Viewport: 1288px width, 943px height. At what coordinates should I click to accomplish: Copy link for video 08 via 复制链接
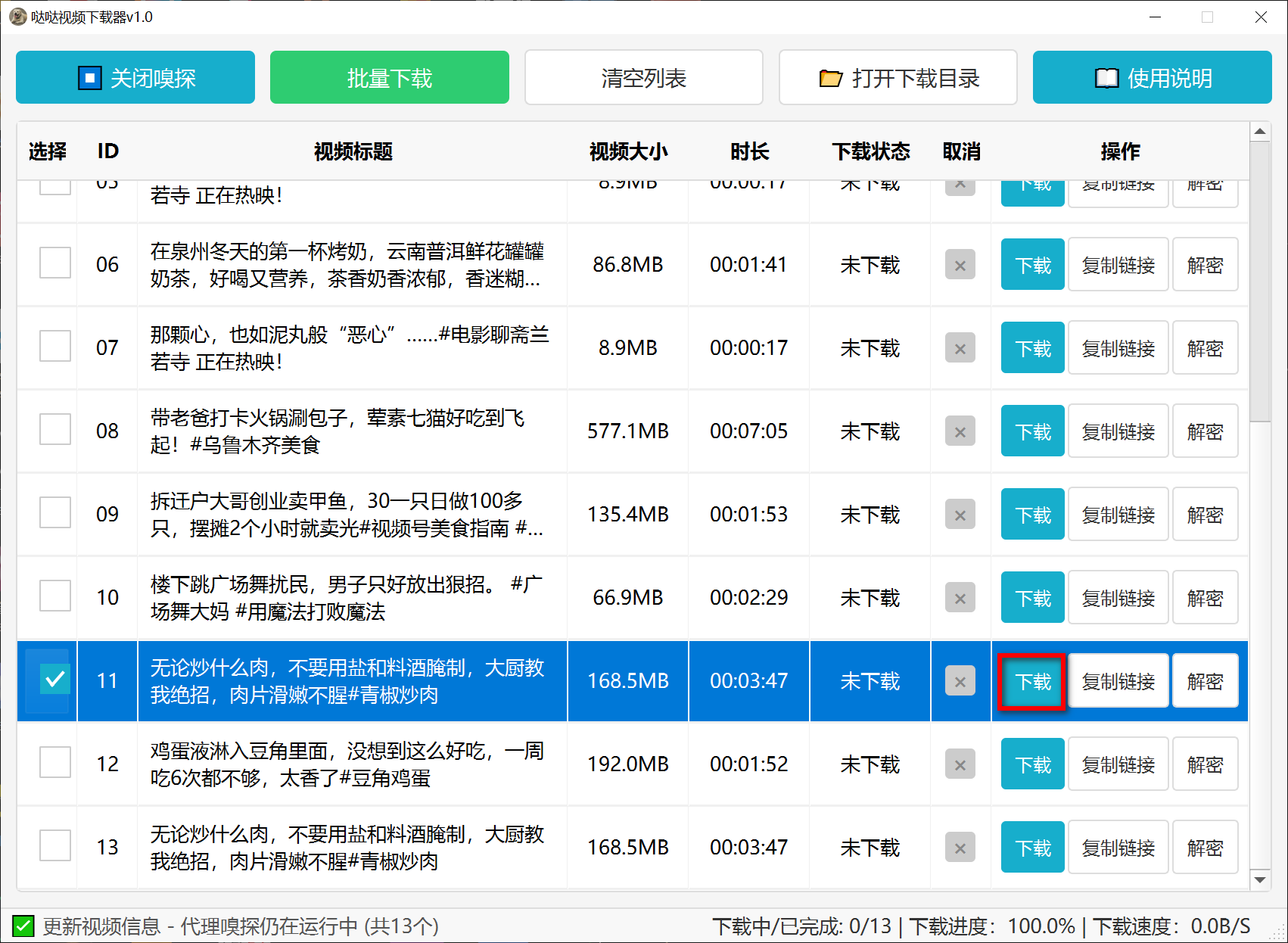click(1118, 431)
